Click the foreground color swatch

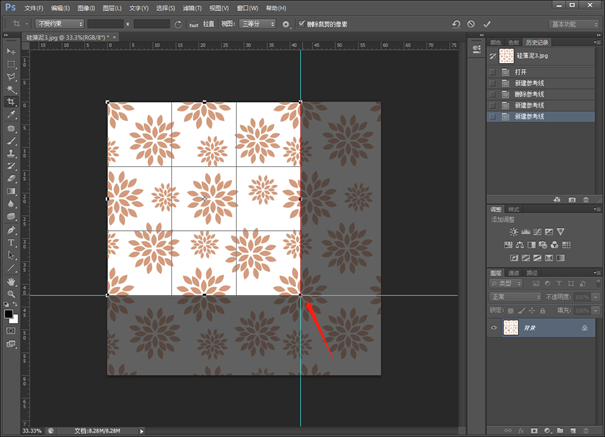click(x=9, y=312)
